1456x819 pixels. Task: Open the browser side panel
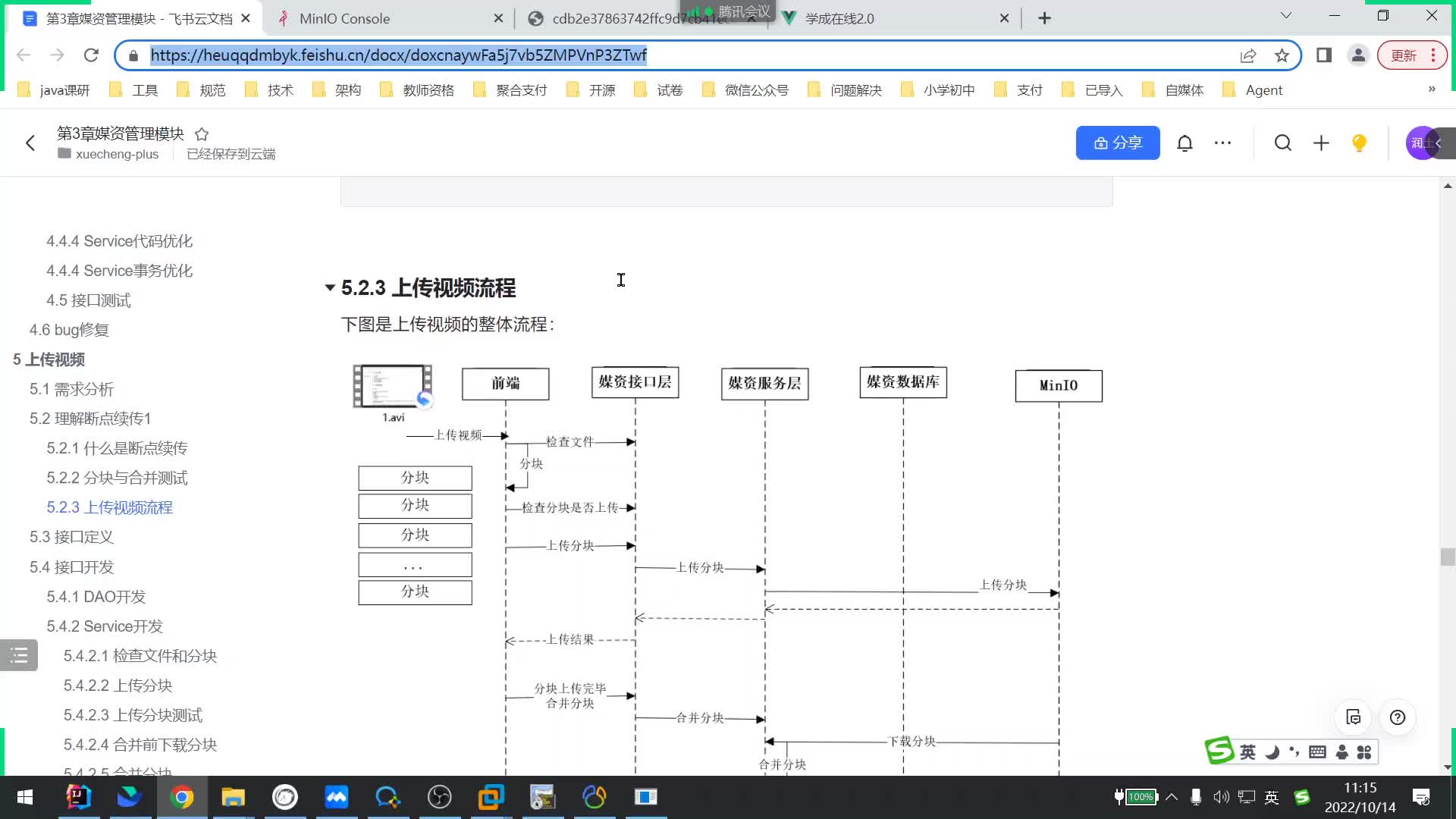(x=1324, y=55)
